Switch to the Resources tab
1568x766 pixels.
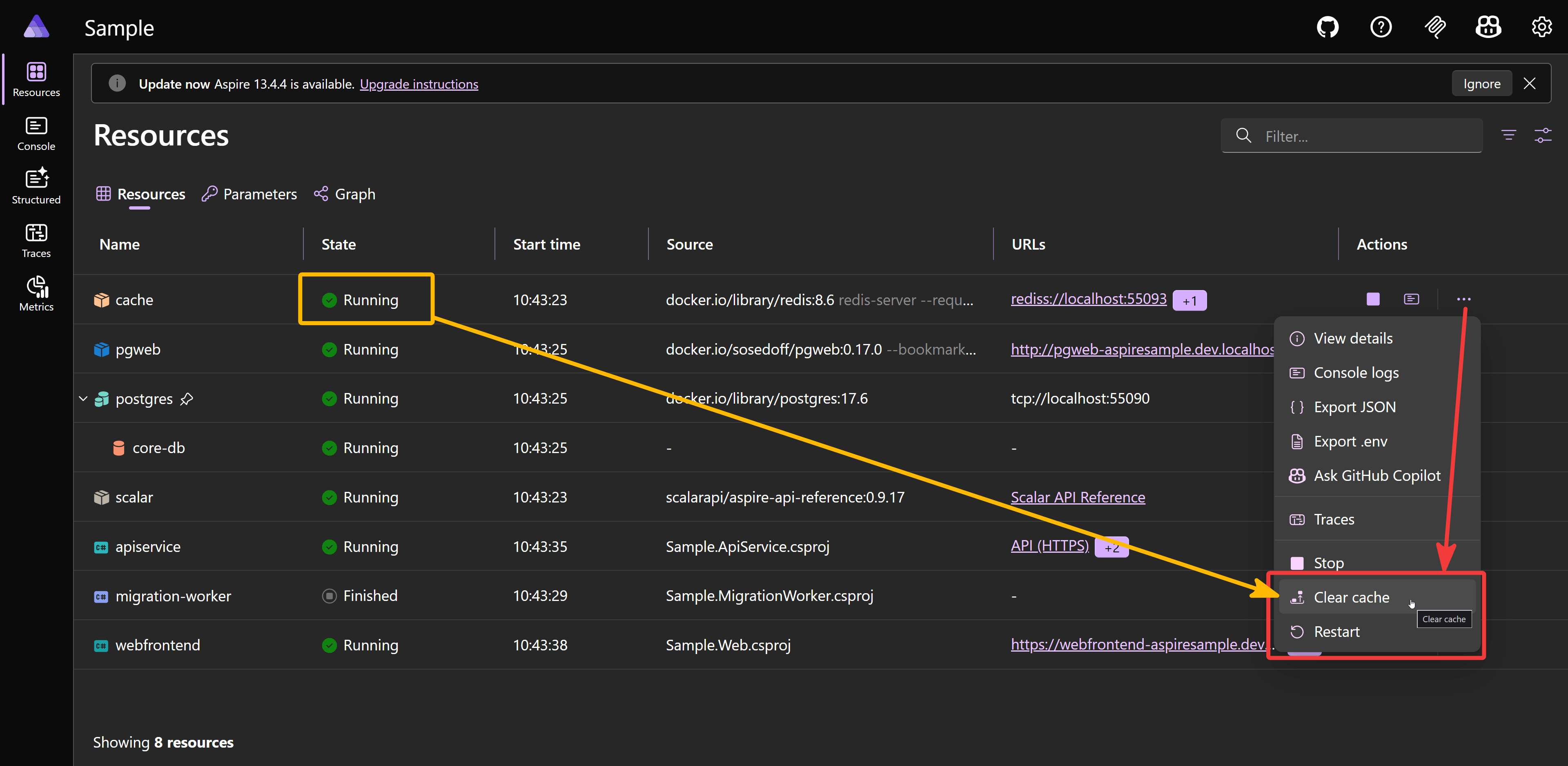click(140, 194)
